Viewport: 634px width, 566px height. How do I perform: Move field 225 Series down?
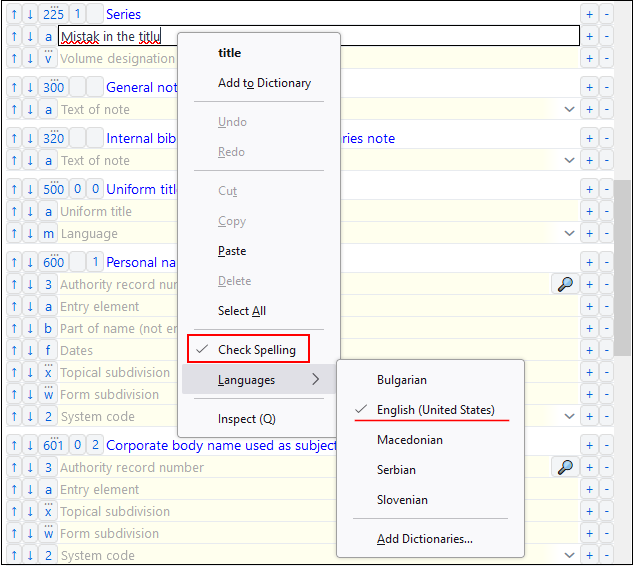[x=30, y=15]
